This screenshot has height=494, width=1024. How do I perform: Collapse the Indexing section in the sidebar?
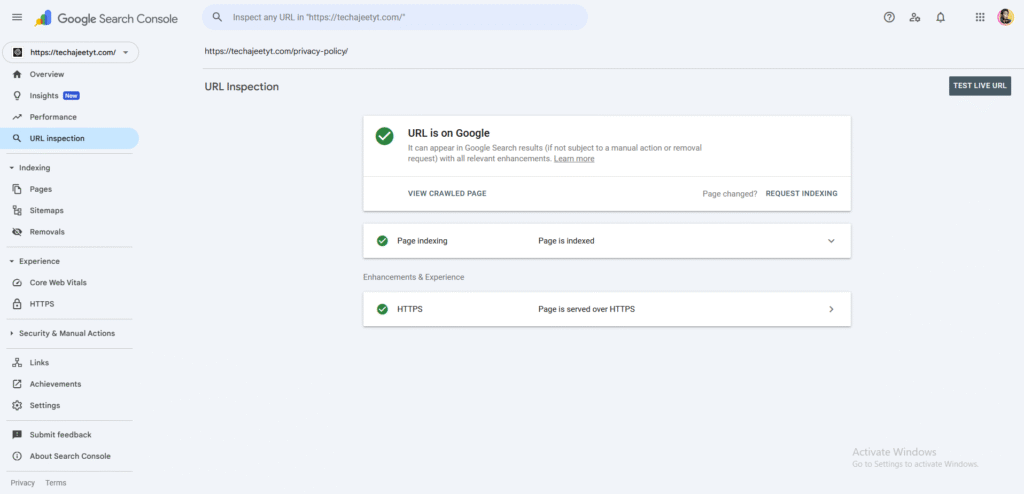coord(11,168)
